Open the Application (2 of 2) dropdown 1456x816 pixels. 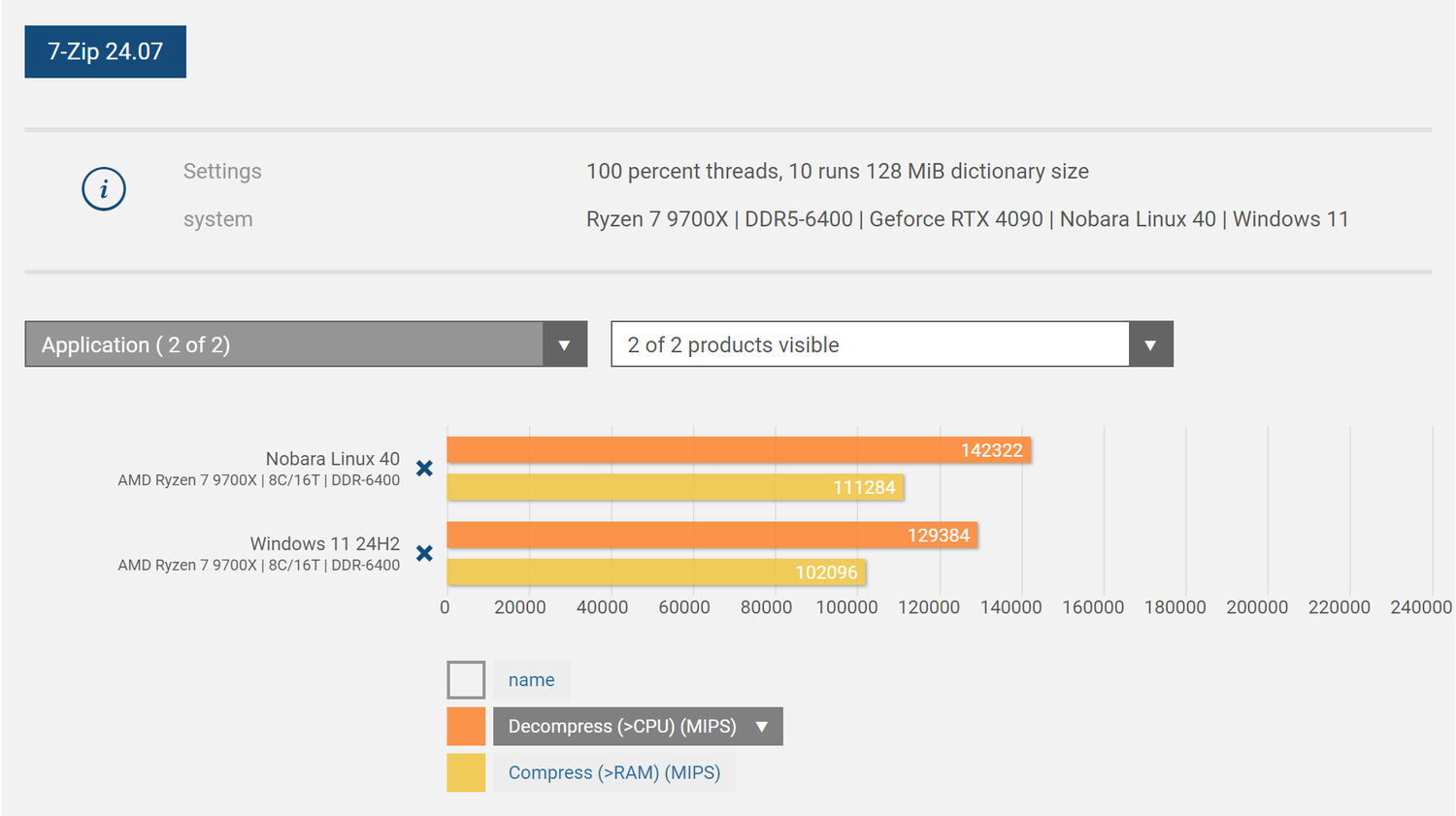click(x=283, y=344)
